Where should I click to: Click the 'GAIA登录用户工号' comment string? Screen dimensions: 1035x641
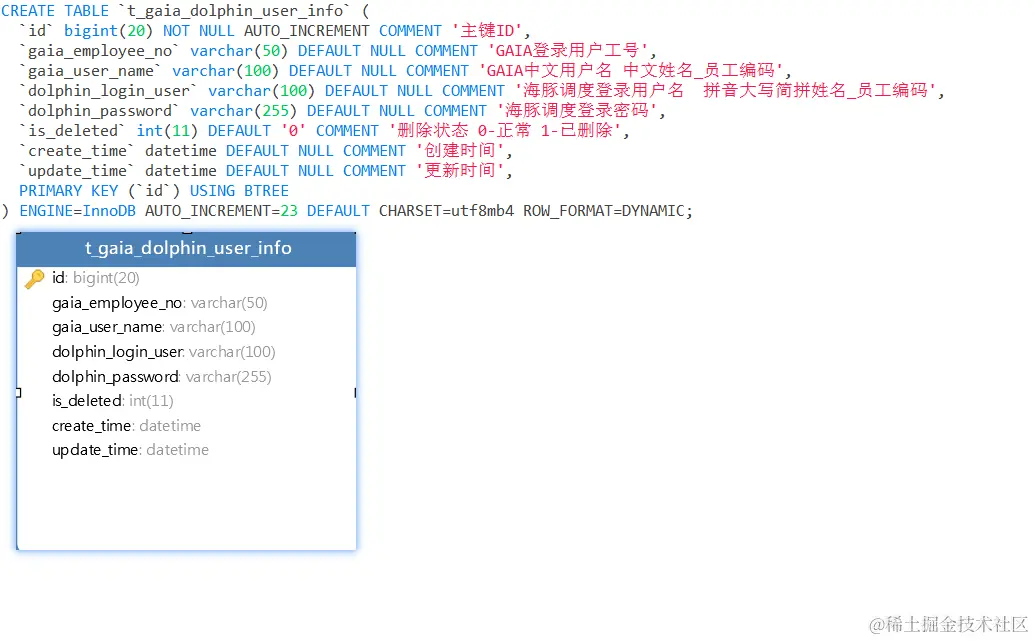tap(568, 51)
